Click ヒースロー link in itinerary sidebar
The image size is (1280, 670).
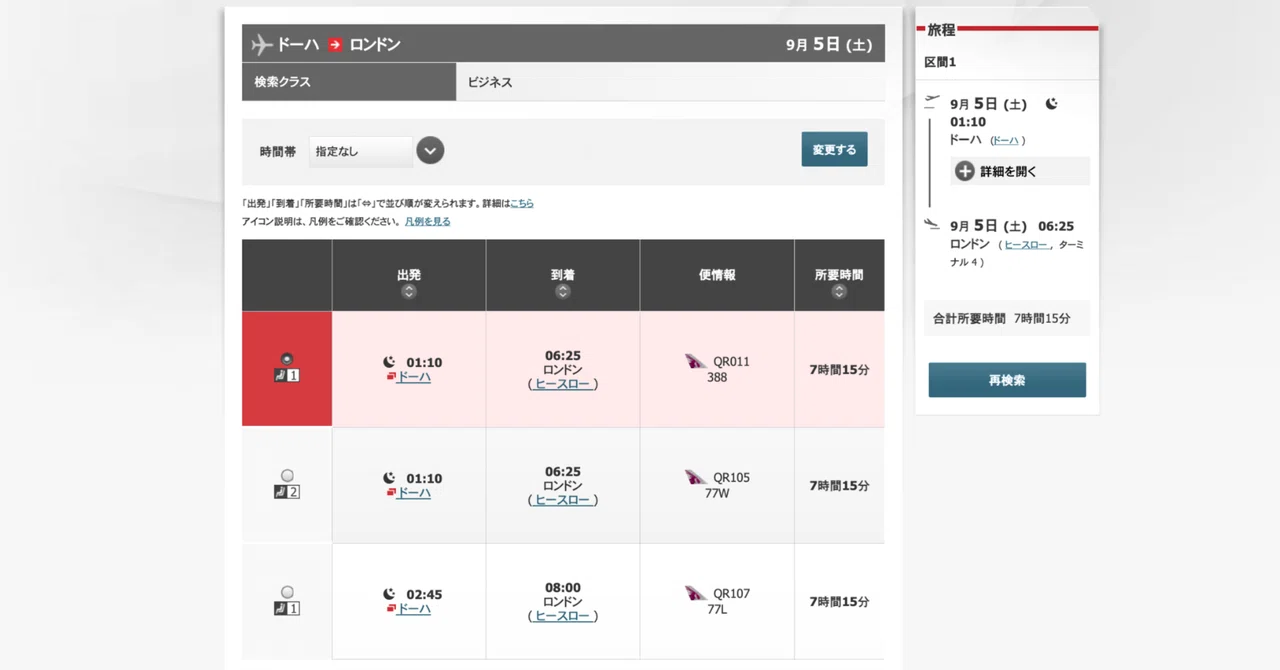point(1026,245)
